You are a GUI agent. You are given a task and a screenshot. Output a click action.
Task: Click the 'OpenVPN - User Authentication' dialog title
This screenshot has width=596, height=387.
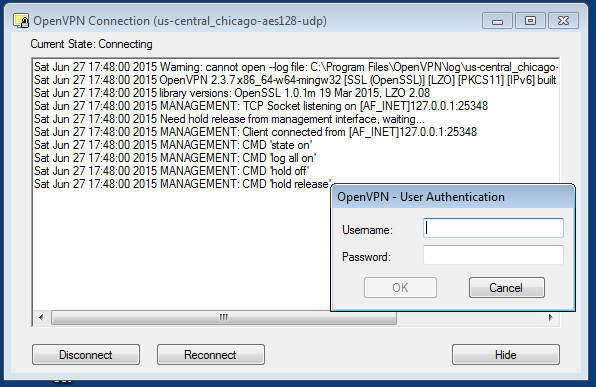421,197
